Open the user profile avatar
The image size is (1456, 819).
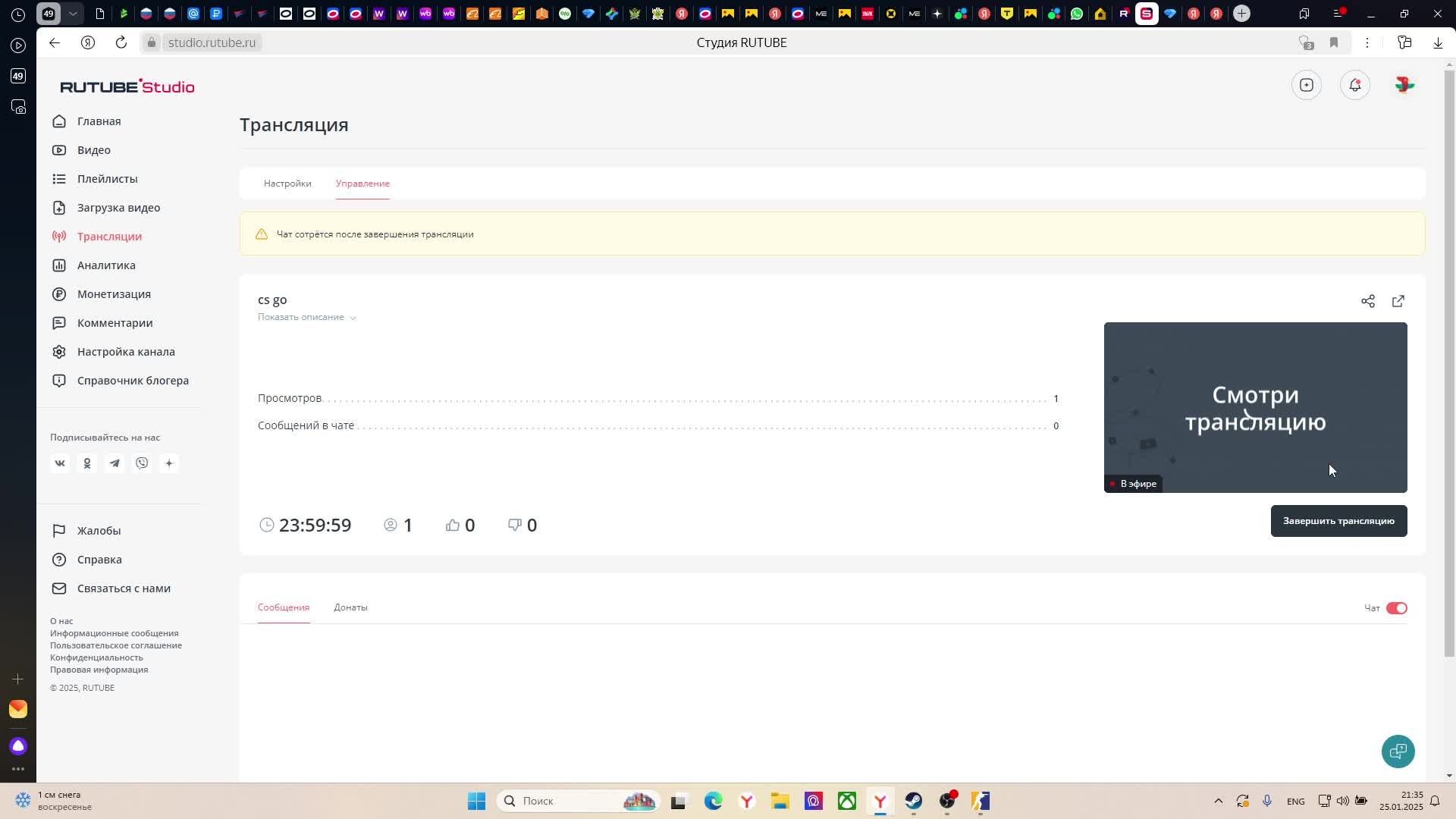(x=1404, y=85)
